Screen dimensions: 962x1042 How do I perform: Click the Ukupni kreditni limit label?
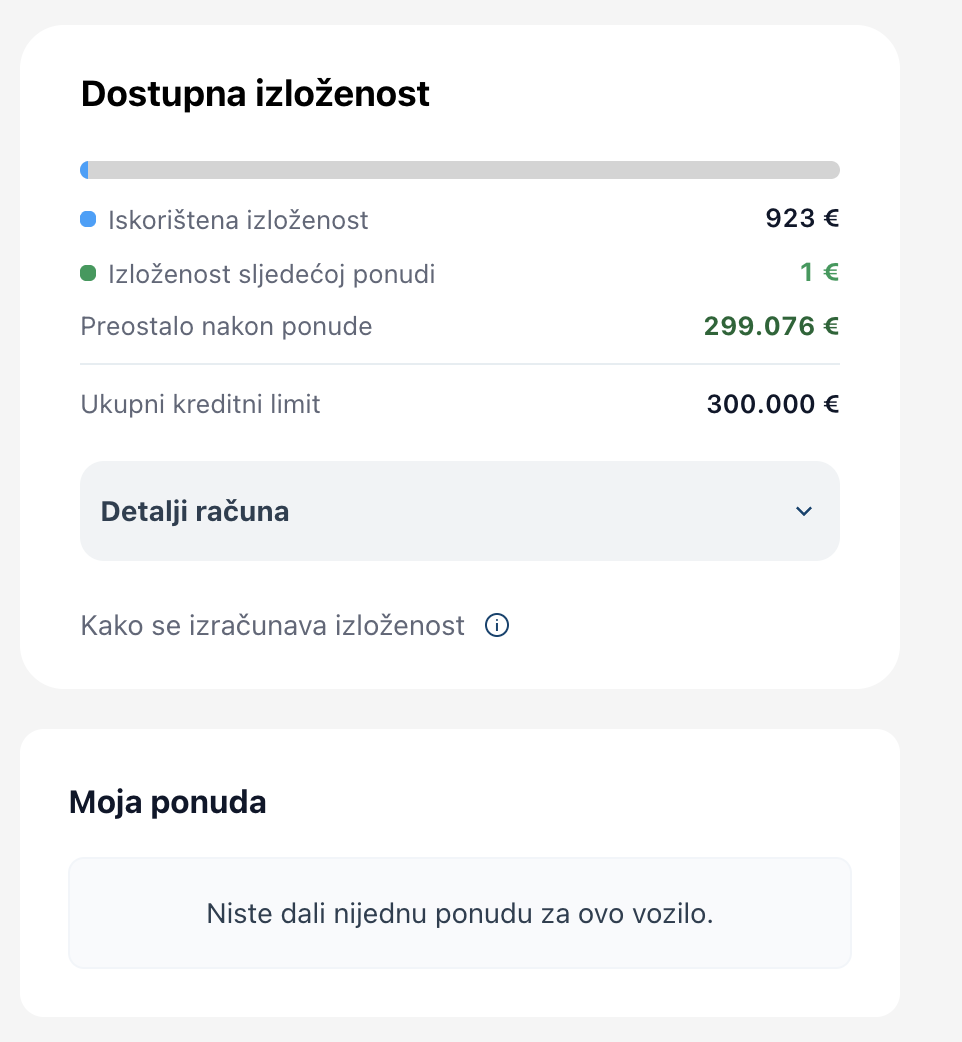pyautogui.click(x=200, y=404)
